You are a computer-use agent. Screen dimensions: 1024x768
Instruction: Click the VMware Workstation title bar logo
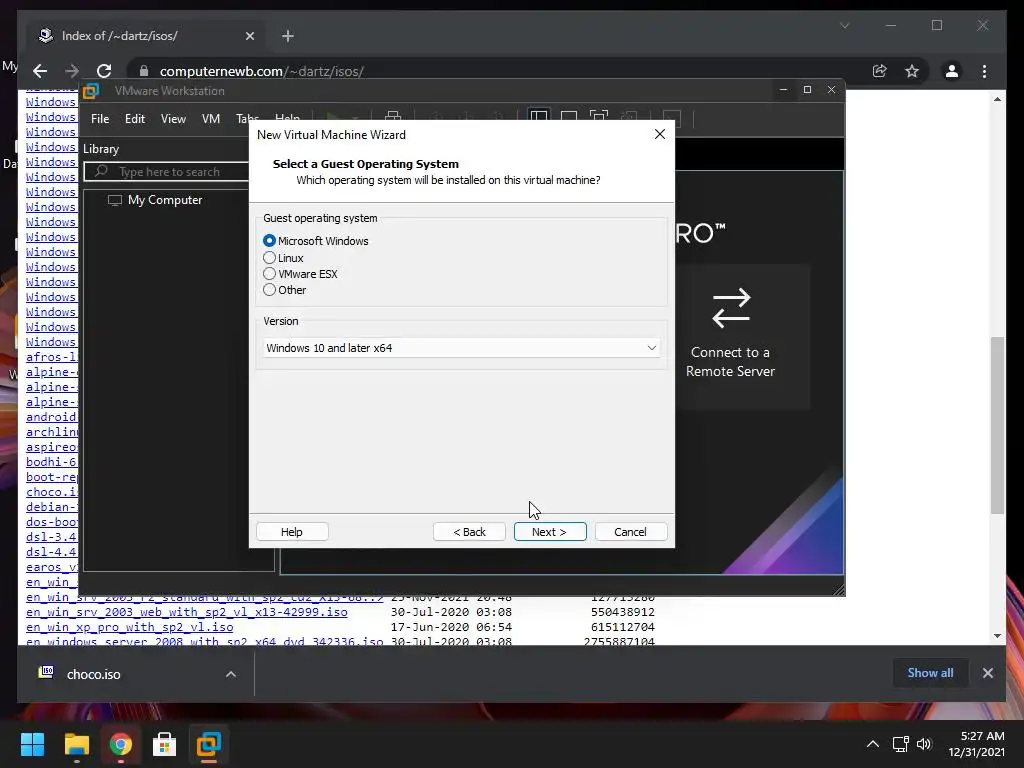pyautogui.click(x=91, y=91)
